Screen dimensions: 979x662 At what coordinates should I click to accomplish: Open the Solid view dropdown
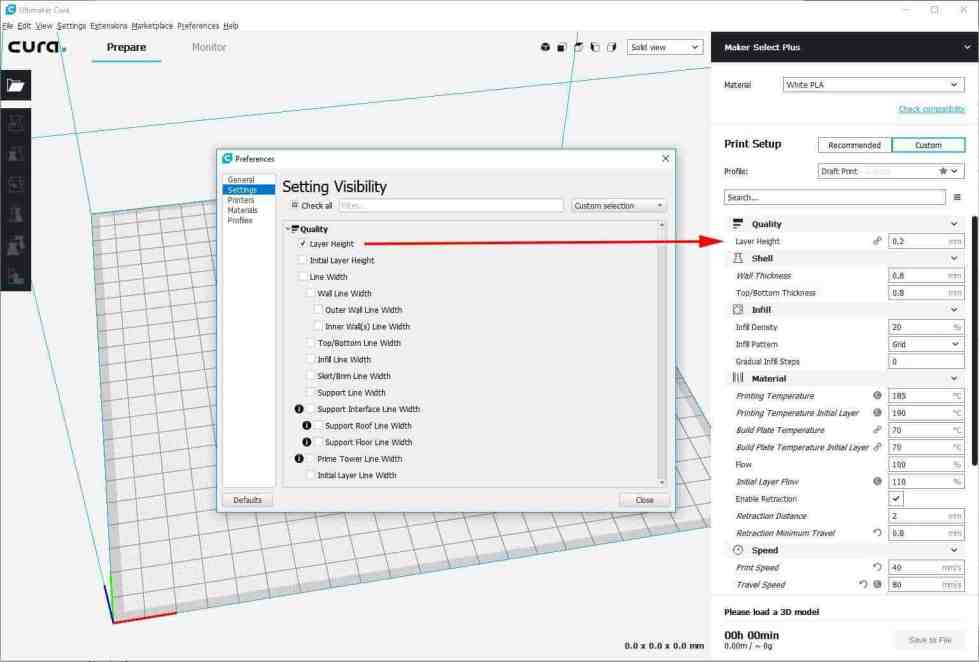(x=665, y=47)
